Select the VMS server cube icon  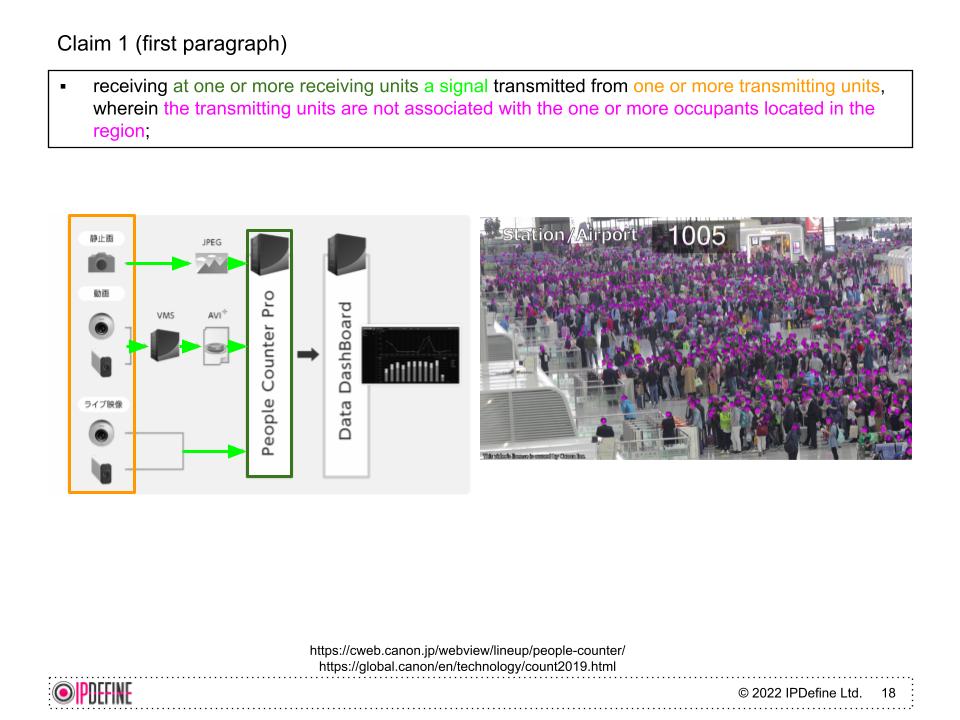[165, 345]
